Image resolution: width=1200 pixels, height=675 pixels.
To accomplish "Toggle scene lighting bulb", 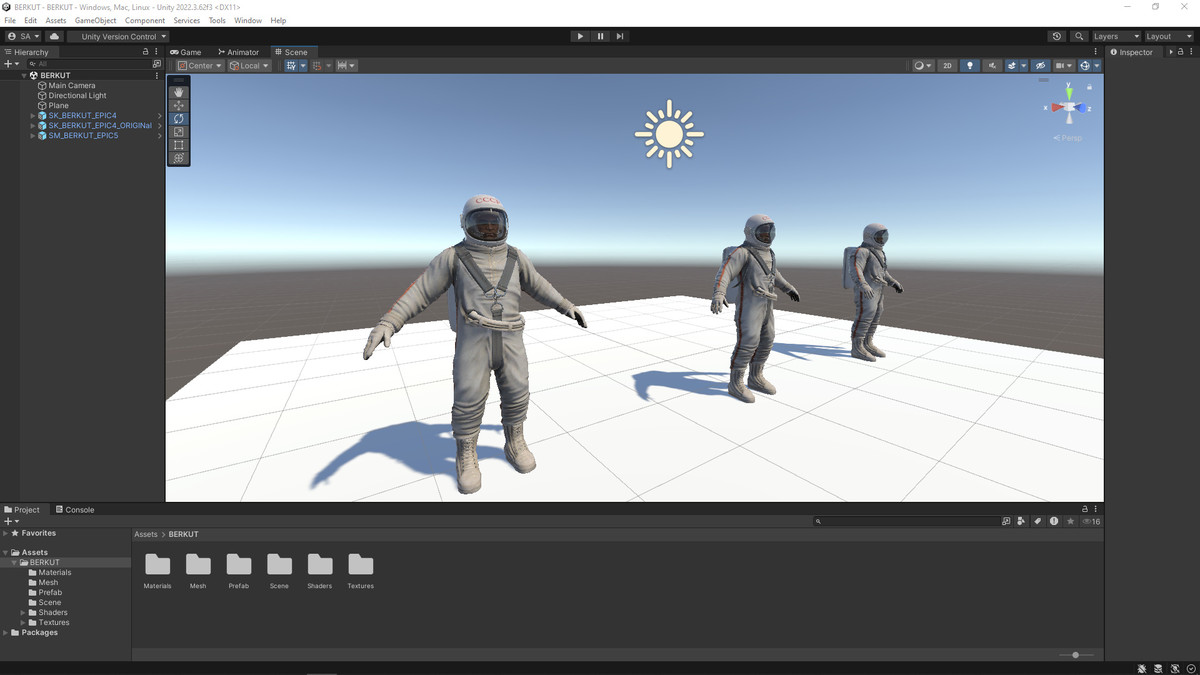I will (969, 66).
